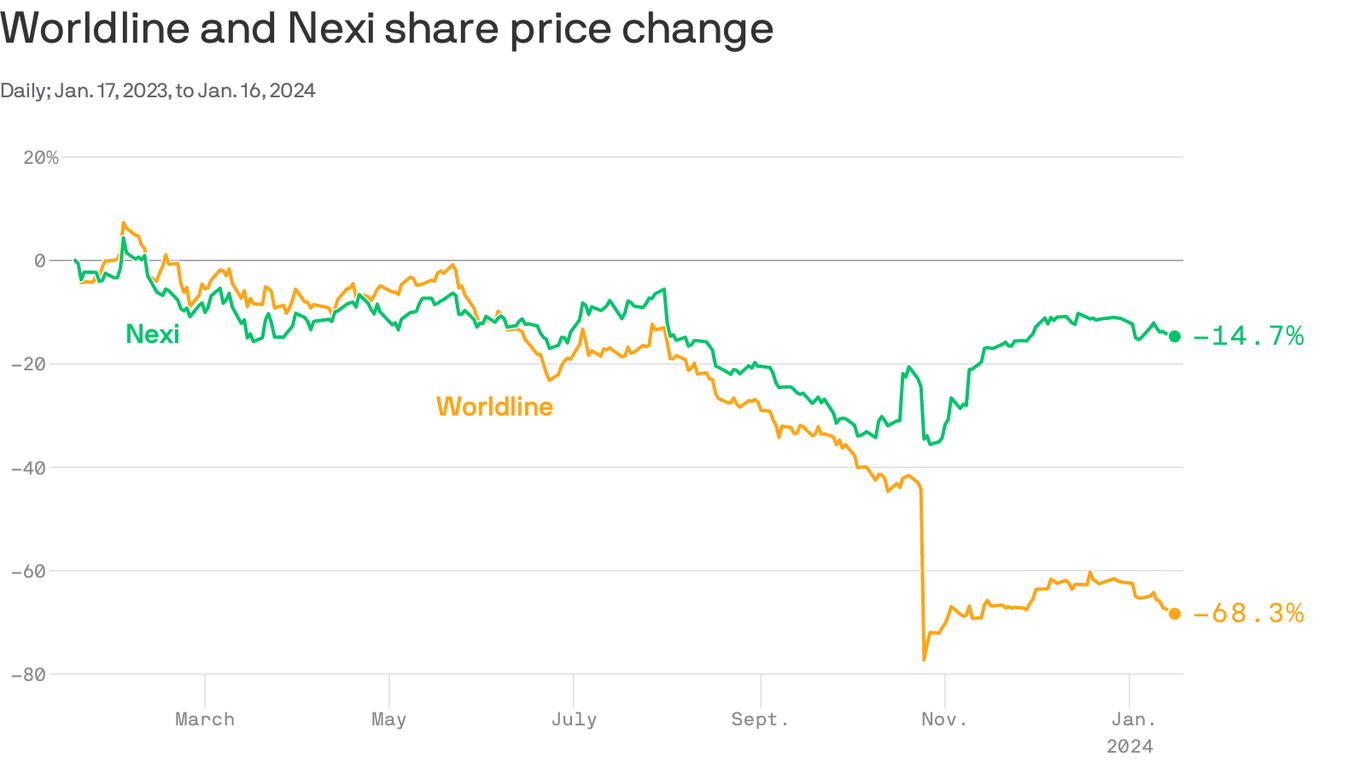Viewport: 1366px width, 768px height.
Task: Click the 0 y-axis label
Action: click(x=40, y=261)
